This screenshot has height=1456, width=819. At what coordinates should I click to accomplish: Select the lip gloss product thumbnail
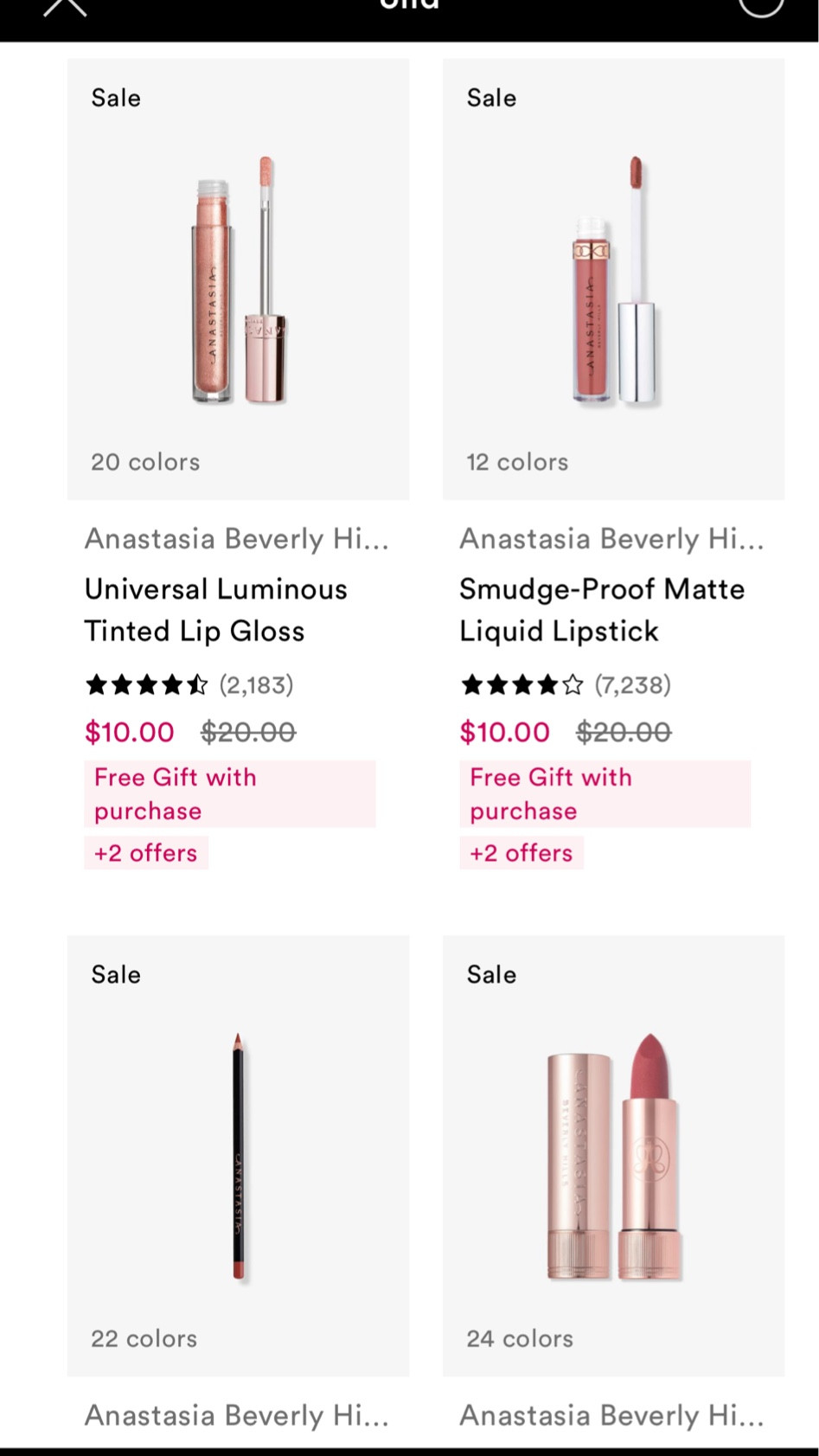coord(238,277)
